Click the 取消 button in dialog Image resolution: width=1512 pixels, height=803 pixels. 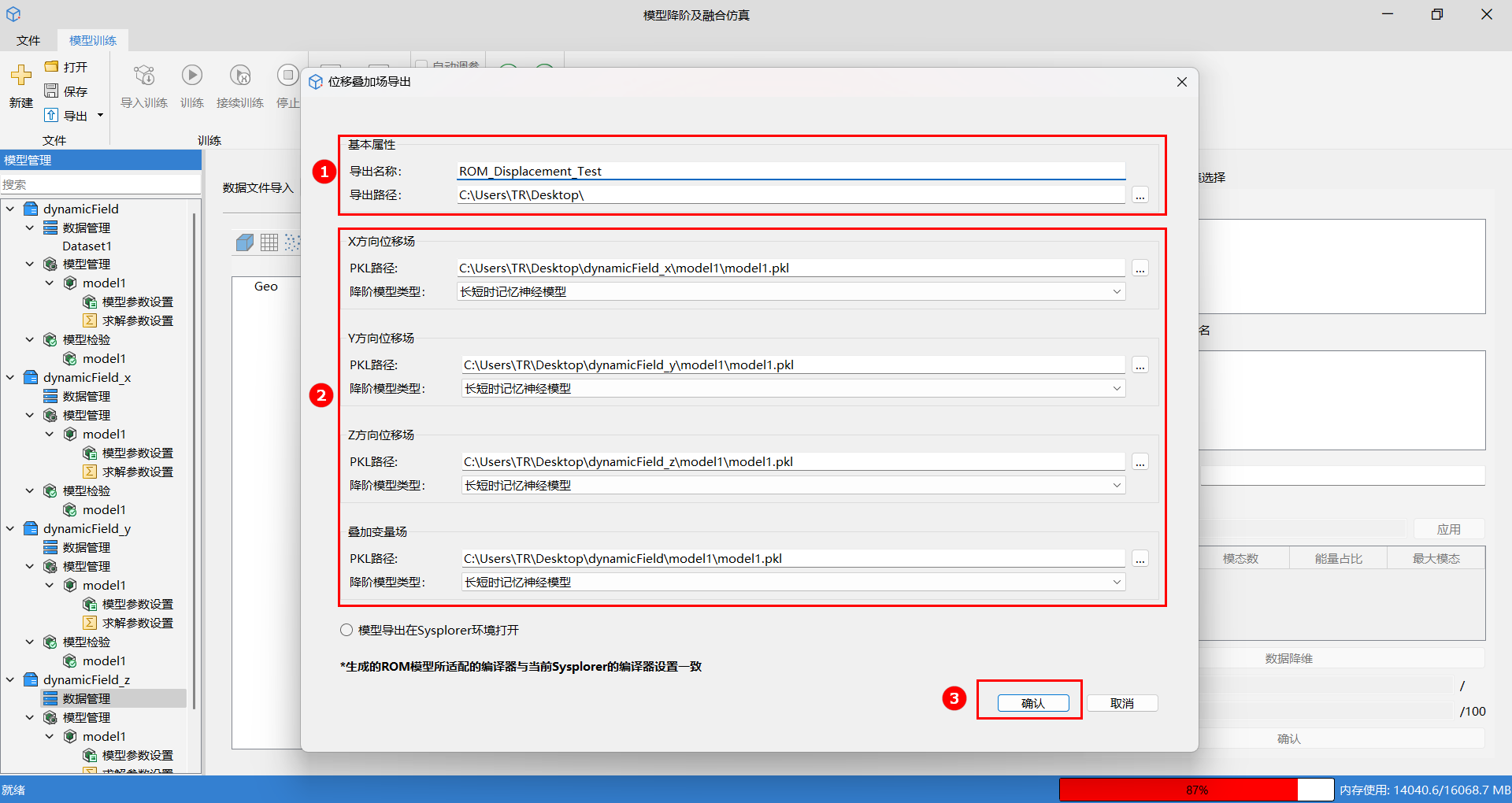pyautogui.click(x=1122, y=703)
